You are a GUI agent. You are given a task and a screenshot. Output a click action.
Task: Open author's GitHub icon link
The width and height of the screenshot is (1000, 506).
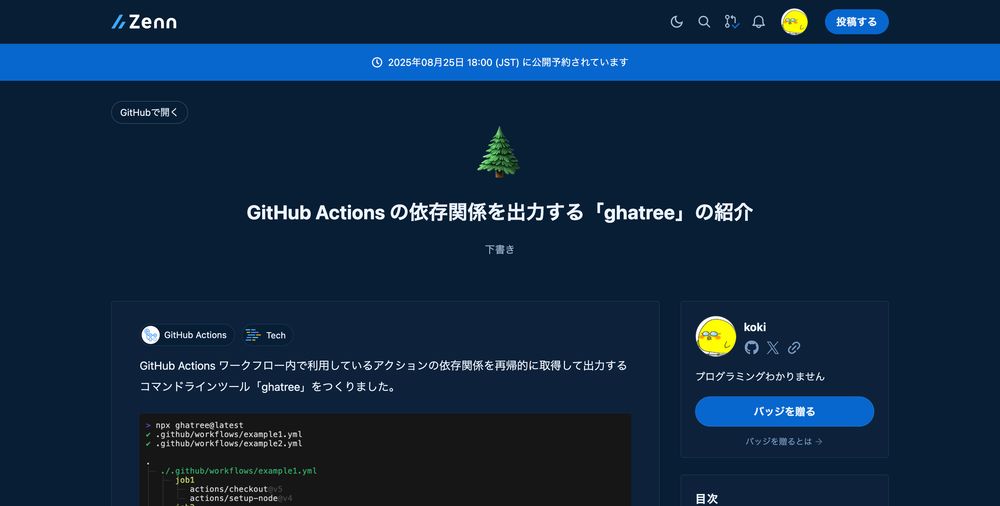(x=751, y=348)
